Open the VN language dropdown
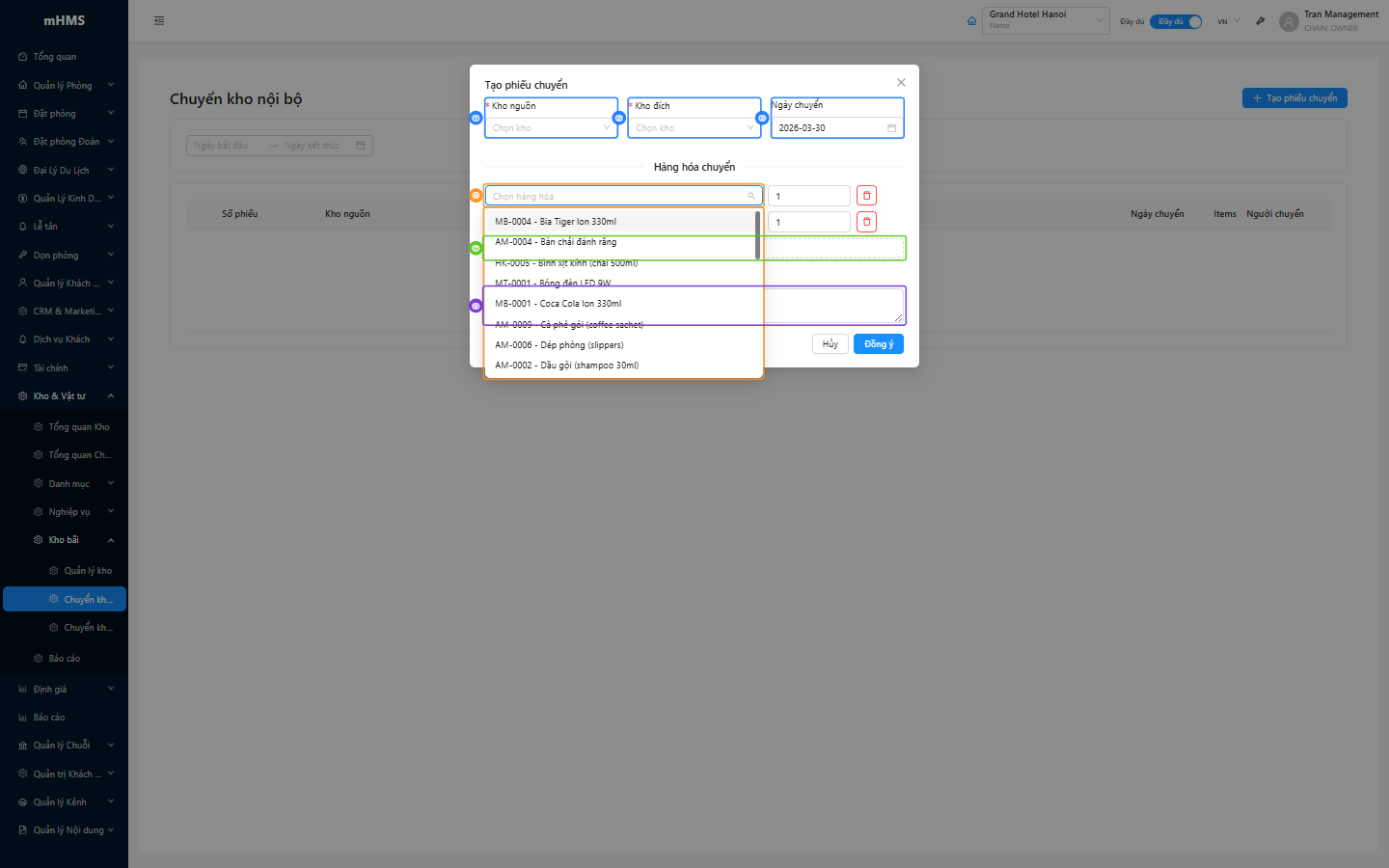1389x868 pixels. point(1228,21)
